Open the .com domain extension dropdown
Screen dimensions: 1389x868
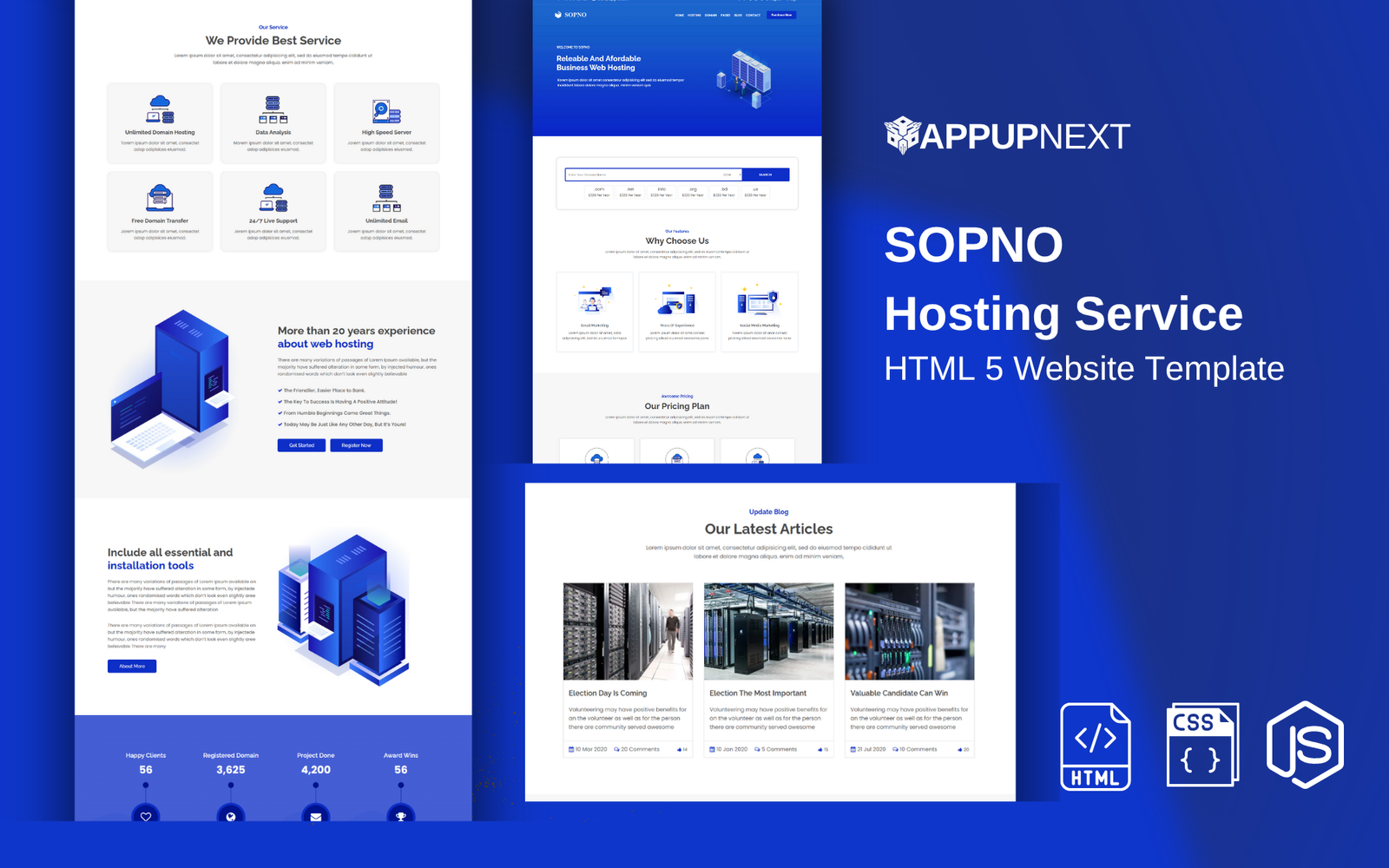729,174
